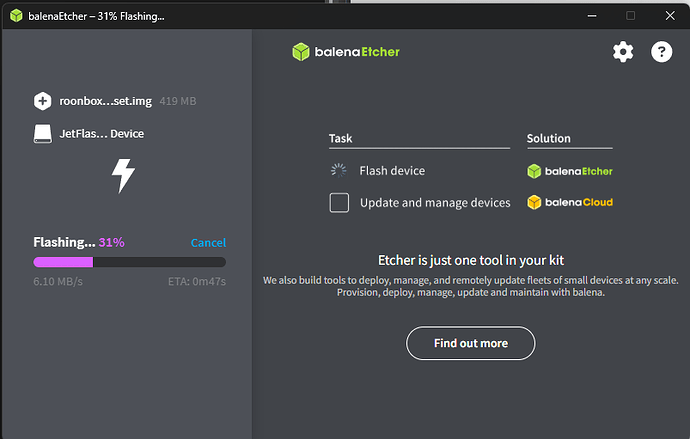Open the settings gear icon
The image size is (690, 439).
click(x=623, y=52)
